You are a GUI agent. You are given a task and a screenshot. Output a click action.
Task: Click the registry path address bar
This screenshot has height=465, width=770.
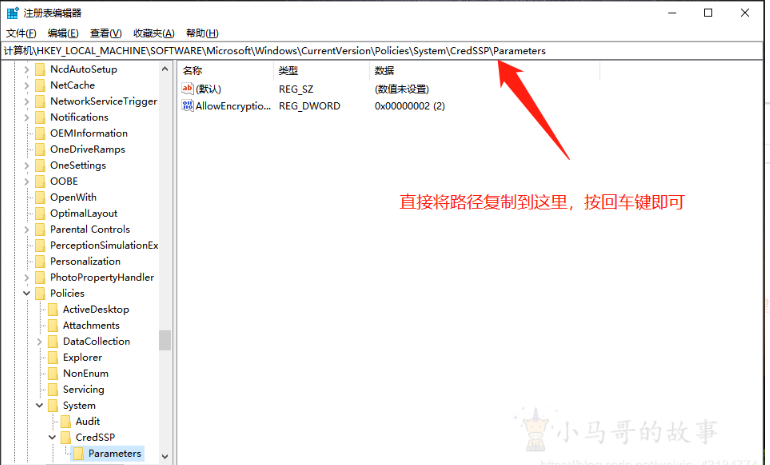point(382,51)
